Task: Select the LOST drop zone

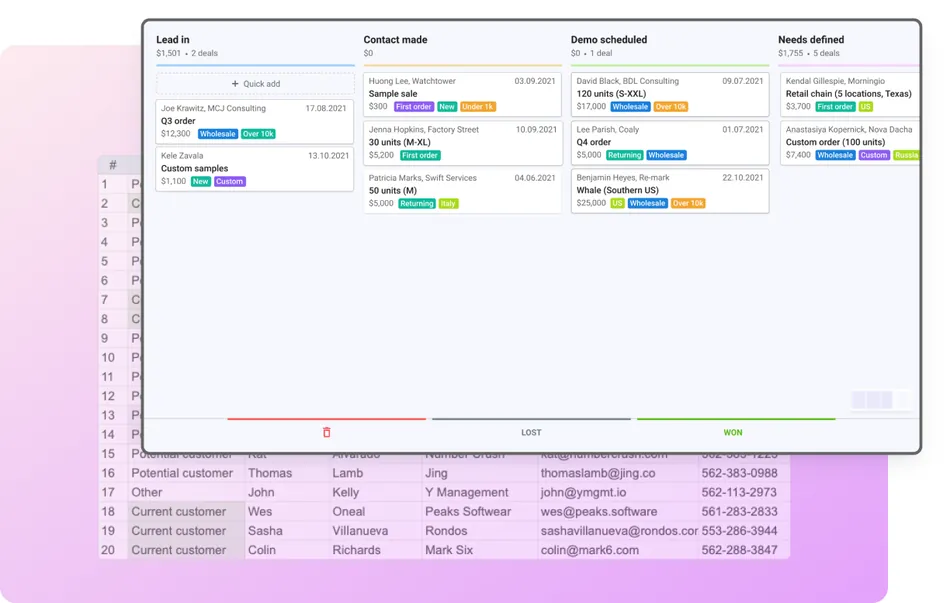Action: [x=531, y=432]
